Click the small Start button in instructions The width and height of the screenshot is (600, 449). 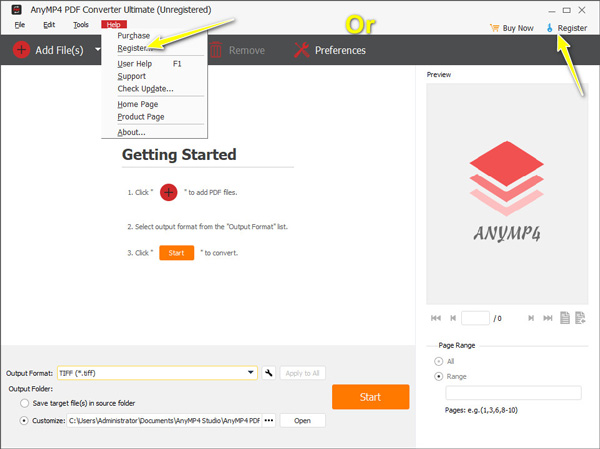pos(176,253)
